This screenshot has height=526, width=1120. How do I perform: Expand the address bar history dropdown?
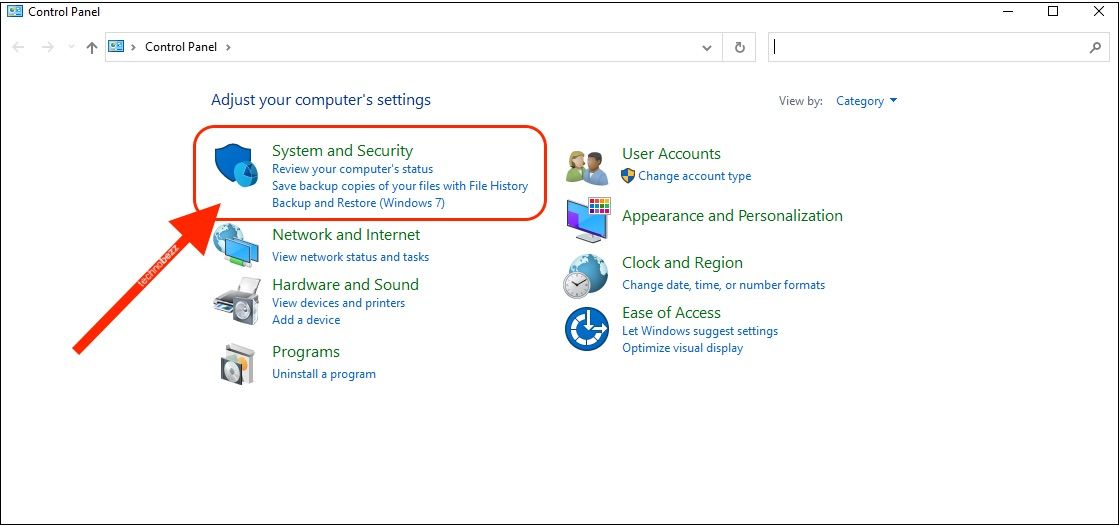tap(707, 48)
